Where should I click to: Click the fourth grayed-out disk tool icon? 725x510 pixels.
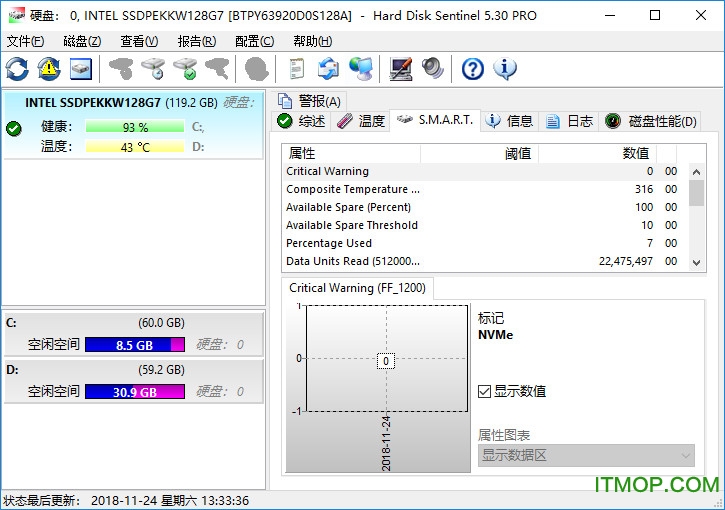217,69
